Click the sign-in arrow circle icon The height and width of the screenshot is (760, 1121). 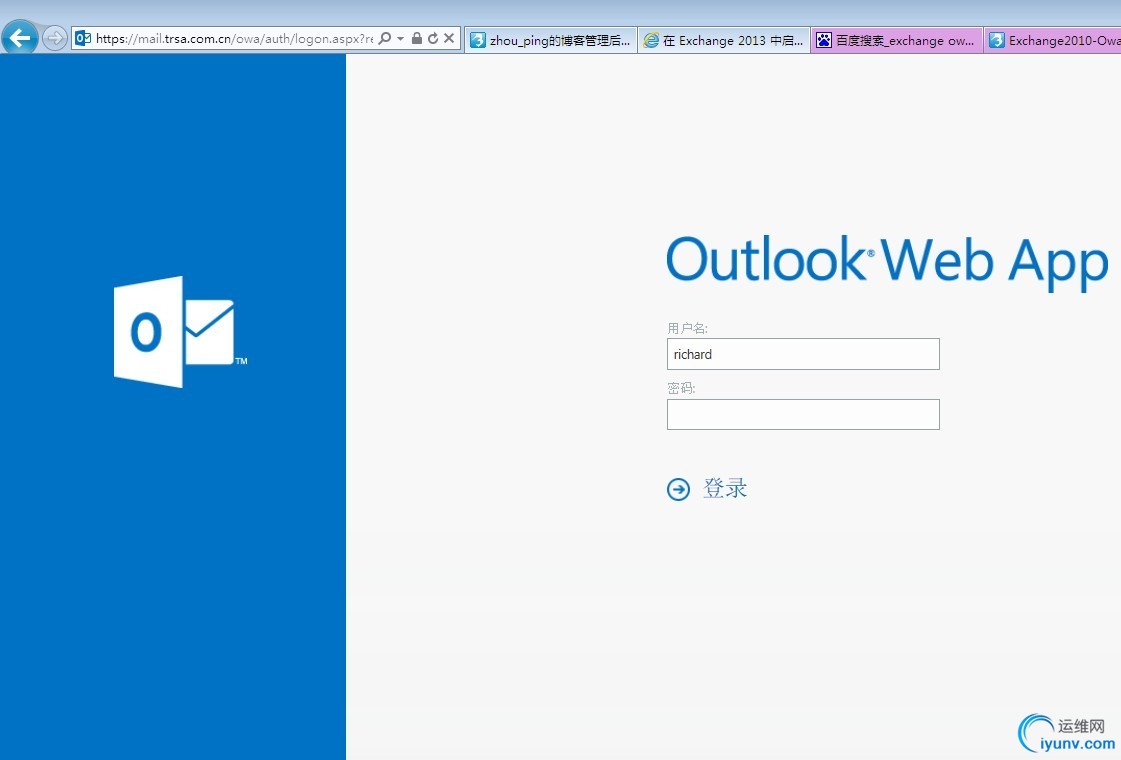[678, 489]
